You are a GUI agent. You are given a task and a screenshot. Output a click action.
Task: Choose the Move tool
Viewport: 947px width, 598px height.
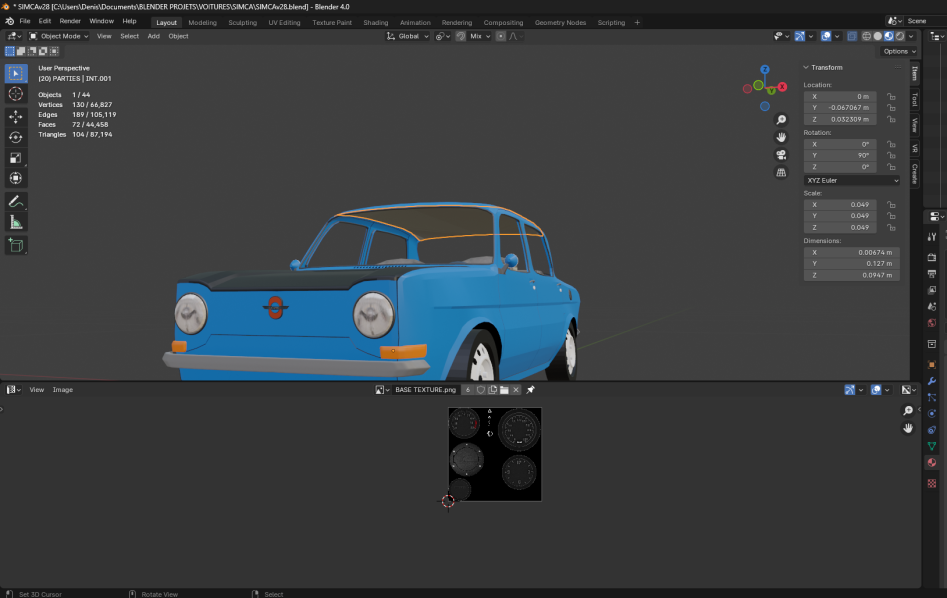(16, 117)
